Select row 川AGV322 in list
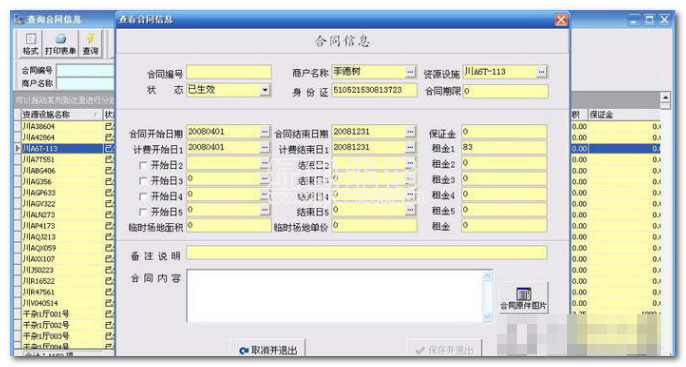This screenshot has height=367, width=686. (x=62, y=204)
